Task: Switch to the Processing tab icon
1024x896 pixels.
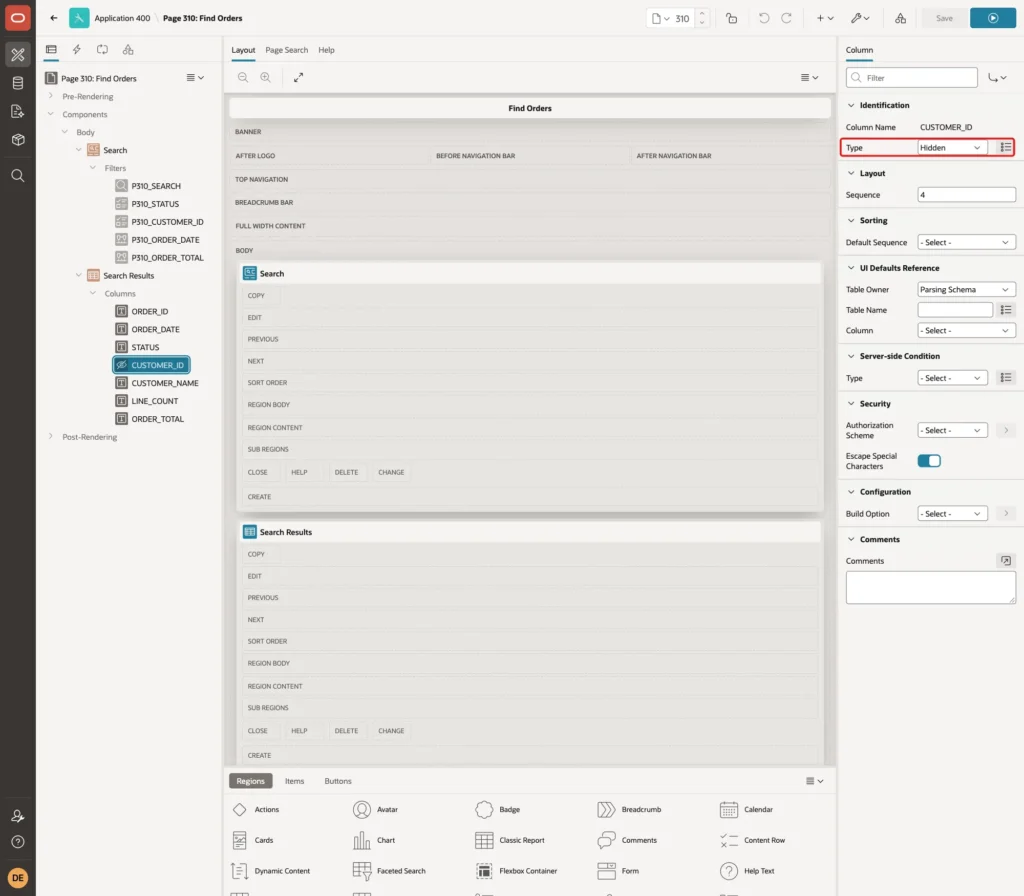Action: click(102, 50)
